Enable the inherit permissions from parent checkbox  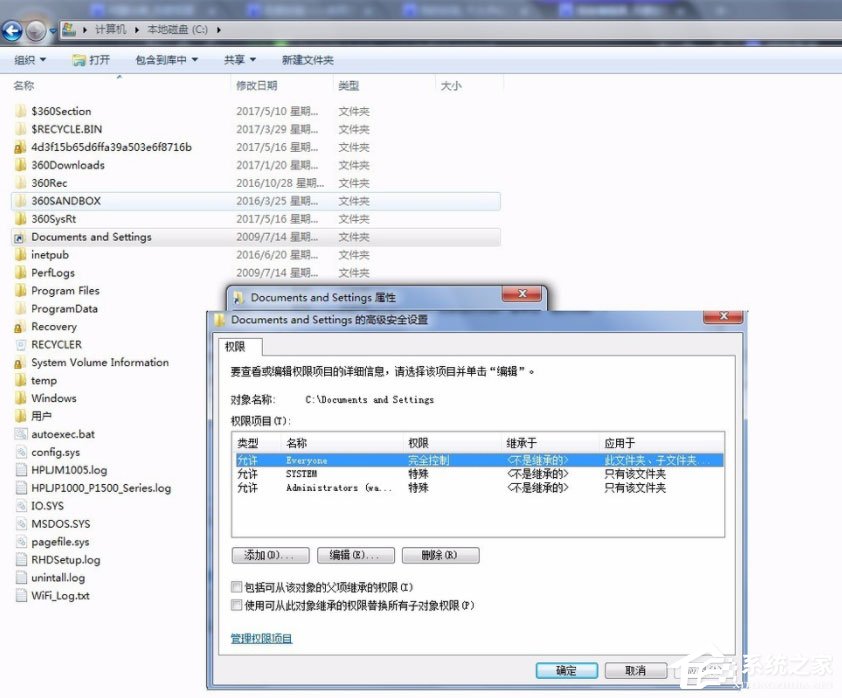236,586
